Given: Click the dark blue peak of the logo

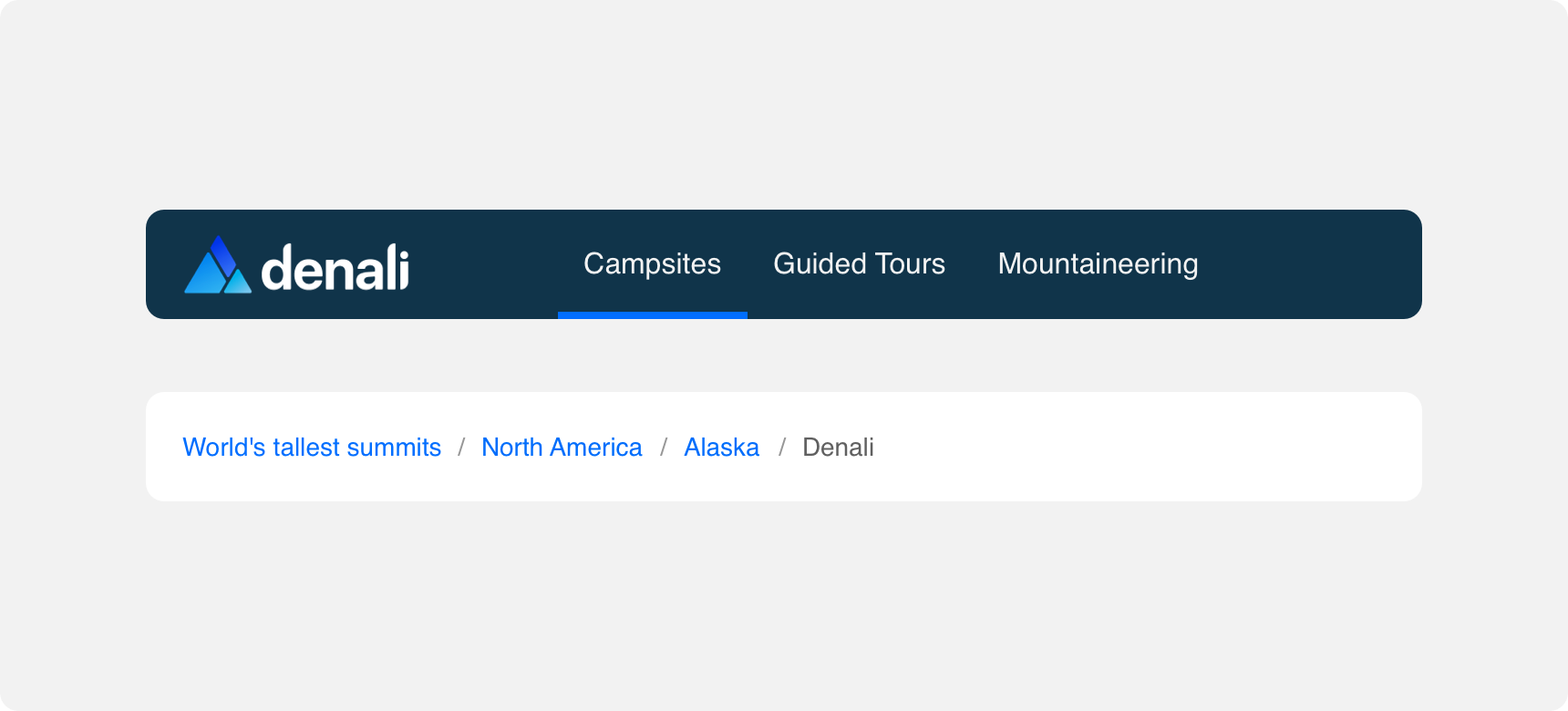Looking at the screenshot, I should (x=222, y=253).
